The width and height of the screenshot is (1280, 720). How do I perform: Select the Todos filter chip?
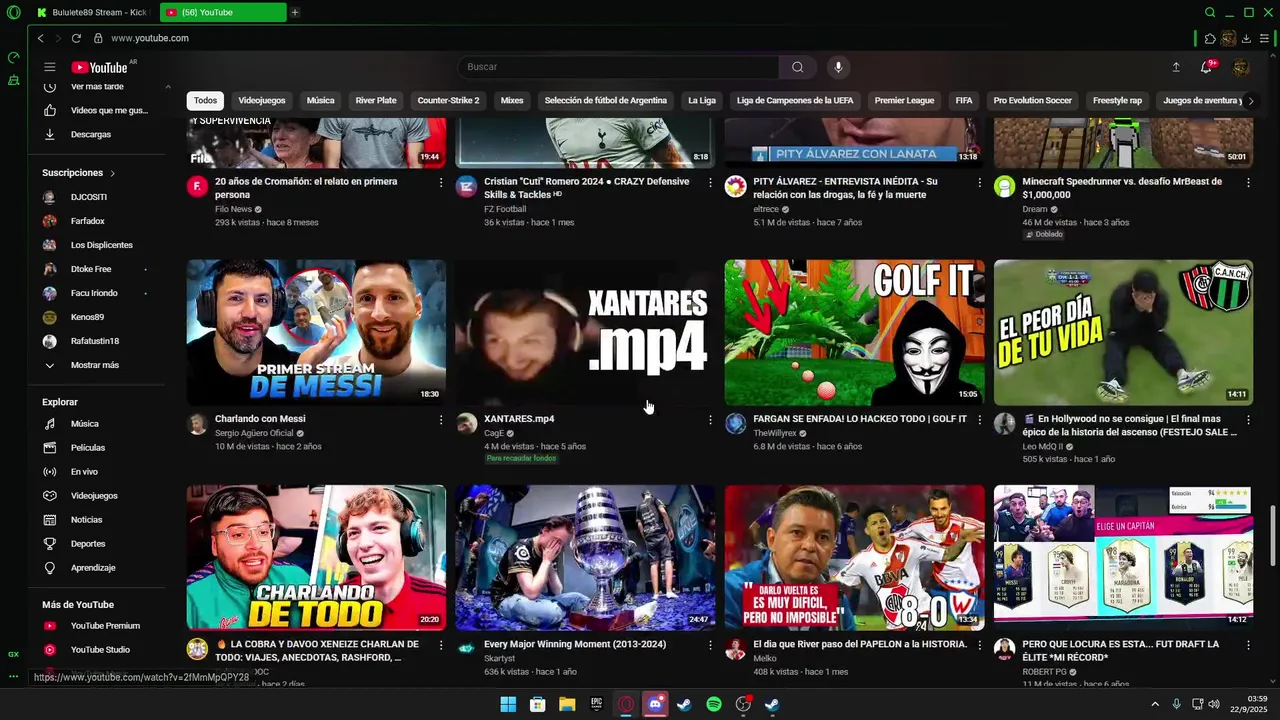click(x=205, y=100)
